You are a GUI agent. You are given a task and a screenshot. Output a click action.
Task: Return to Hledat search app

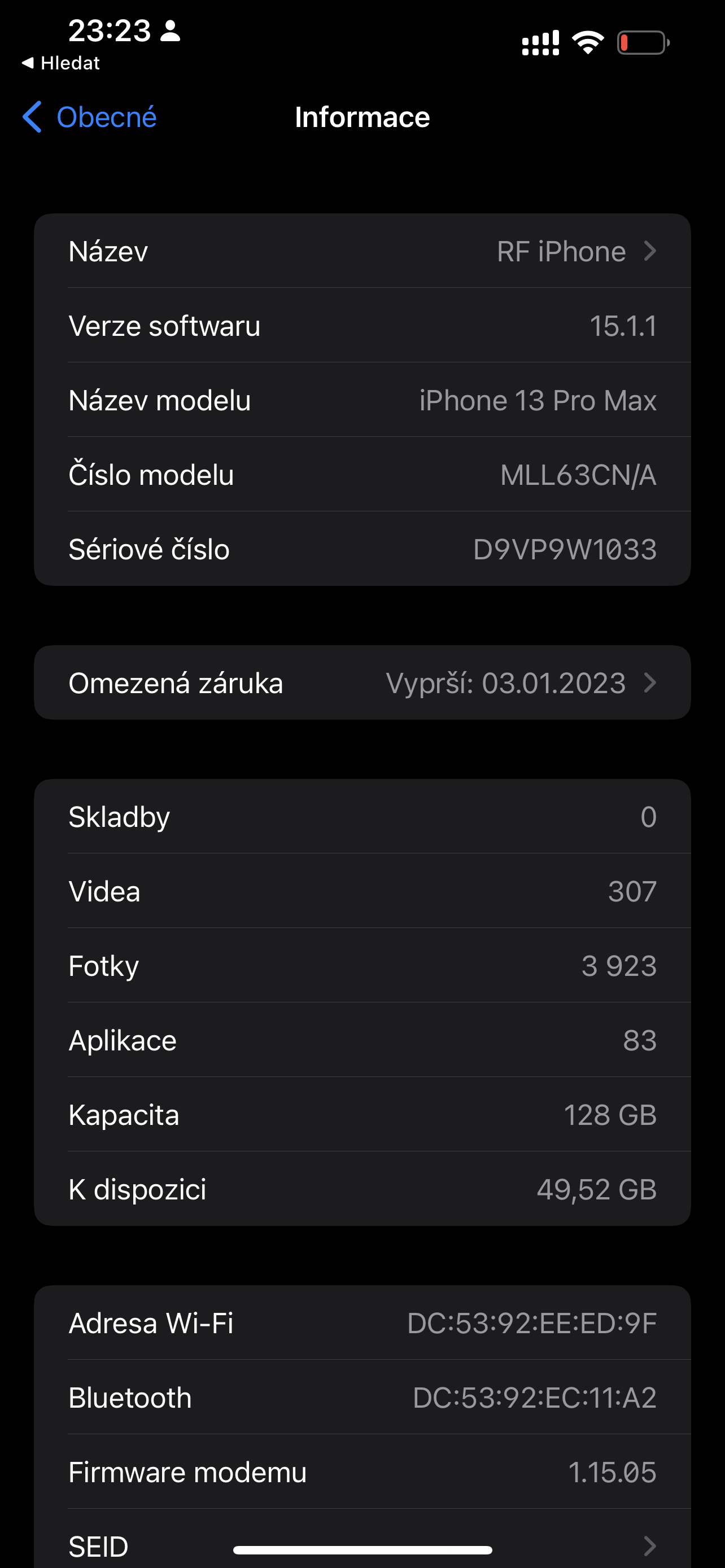point(61,63)
